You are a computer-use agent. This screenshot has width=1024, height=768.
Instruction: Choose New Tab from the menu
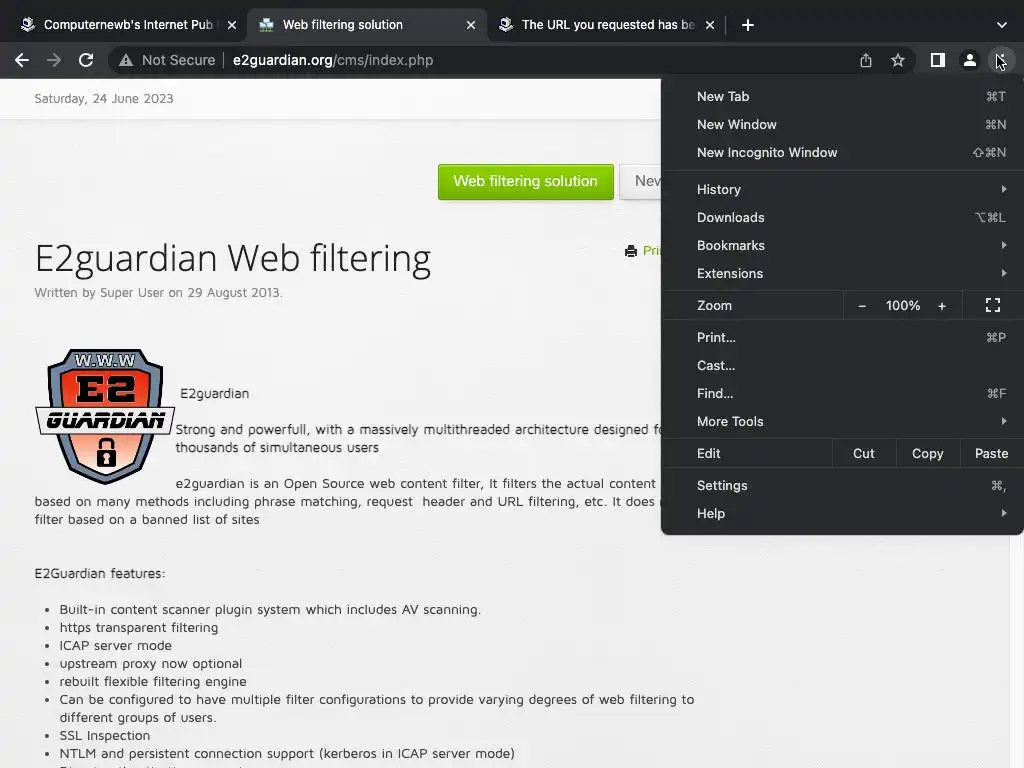(x=842, y=97)
